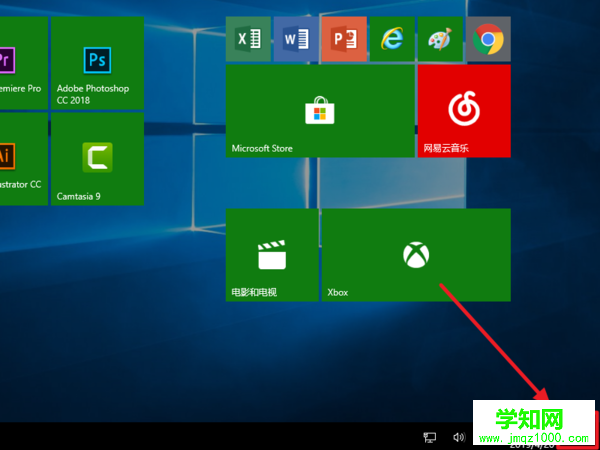The width and height of the screenshot is (600, 450).
Task: Open the 电影和电视 tile
Action: tap(272, 255)
